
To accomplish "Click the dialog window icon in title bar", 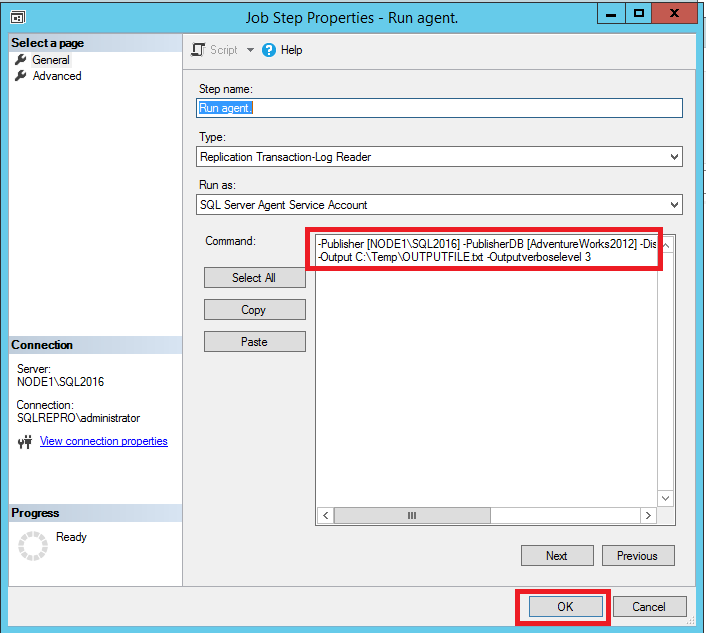I will click(x=18, y=18).
